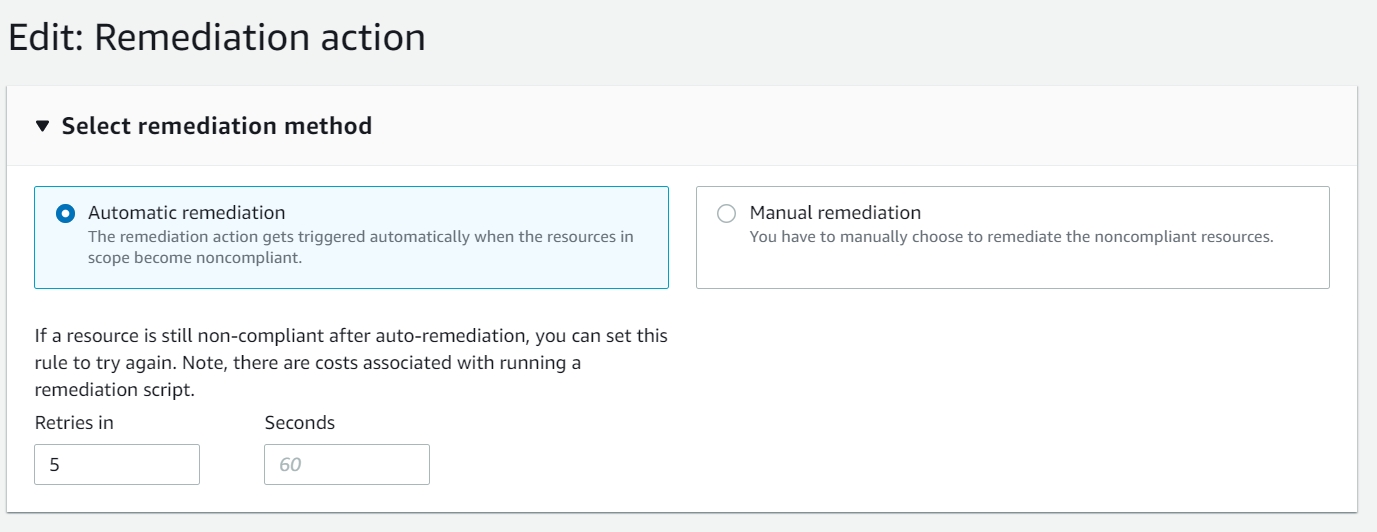Click the value 5 in Retries field
Viewport: 1377px width, 532px height.
click(x=55, y=465)
